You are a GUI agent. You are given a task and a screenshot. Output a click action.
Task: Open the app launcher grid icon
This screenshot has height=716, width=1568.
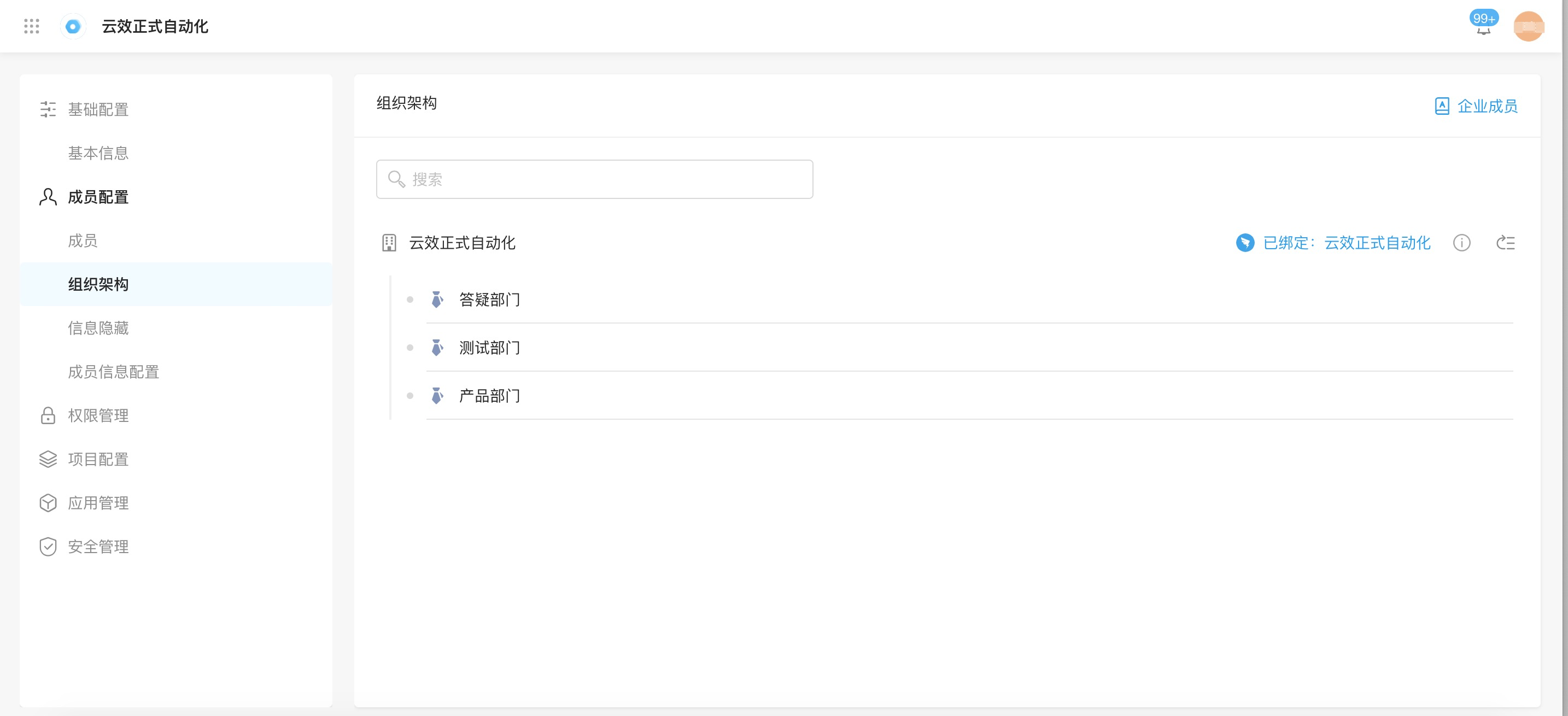[x=32, y=26]
